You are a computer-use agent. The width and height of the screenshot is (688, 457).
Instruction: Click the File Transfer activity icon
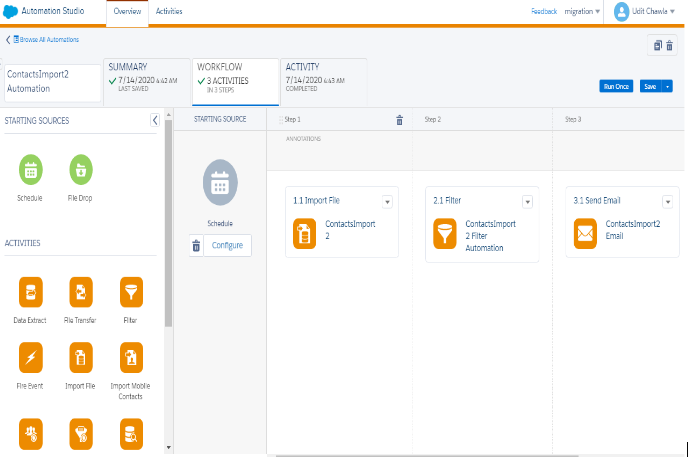coord(81,292)
